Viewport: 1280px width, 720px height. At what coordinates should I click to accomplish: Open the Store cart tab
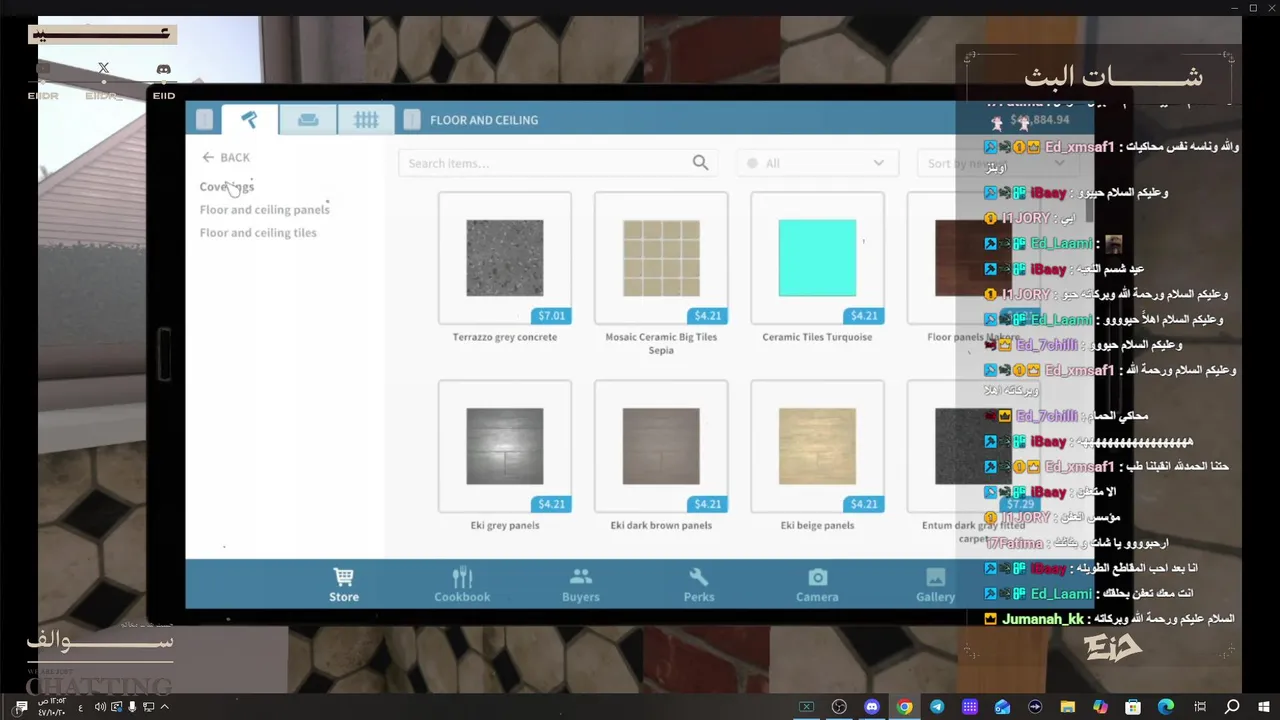tap(344, 584)
